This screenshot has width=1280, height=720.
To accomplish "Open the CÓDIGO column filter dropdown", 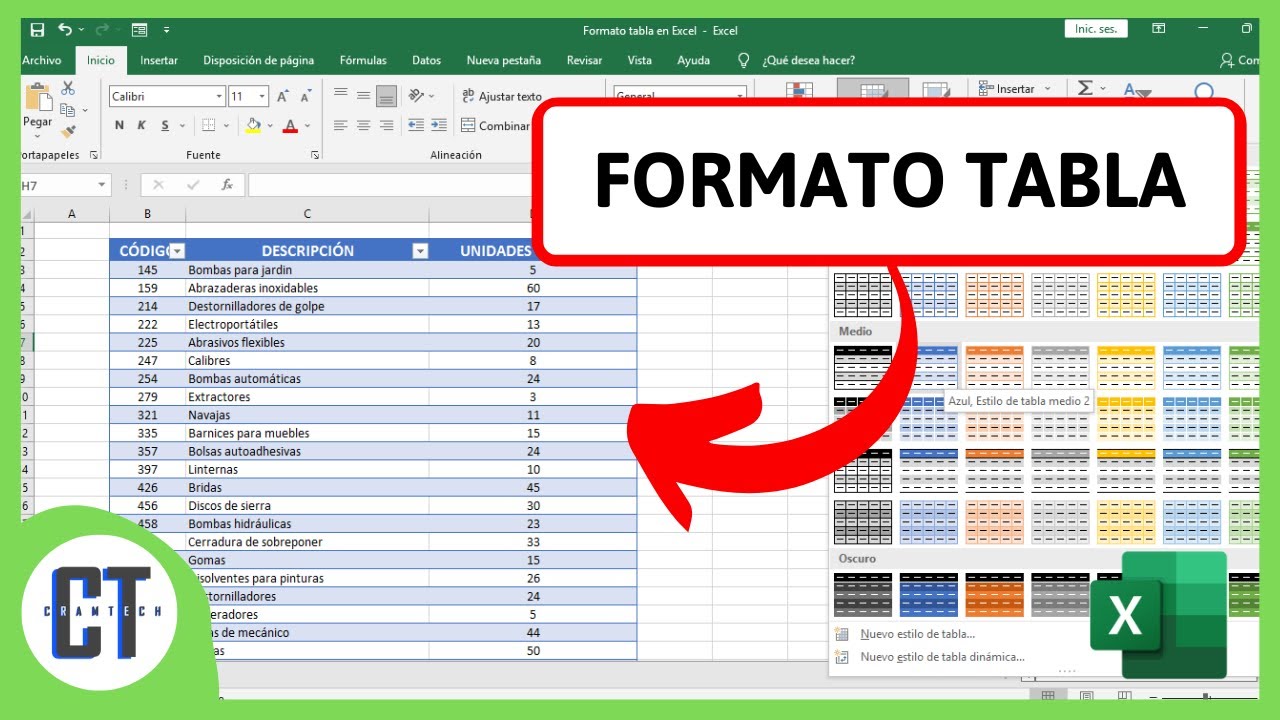I will (177, 251).
